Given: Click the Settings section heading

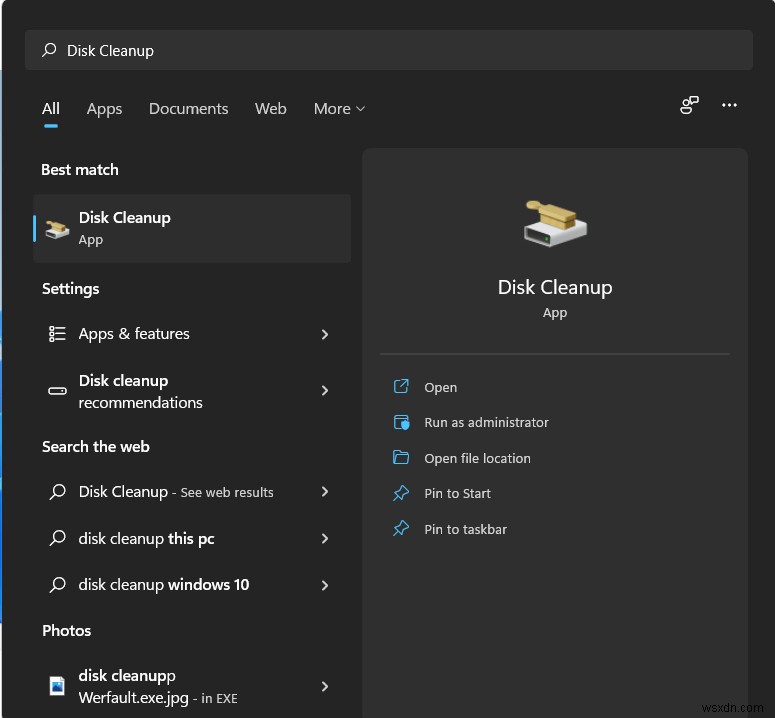Looking at the screenshot, I should click(x=70, y=289).
